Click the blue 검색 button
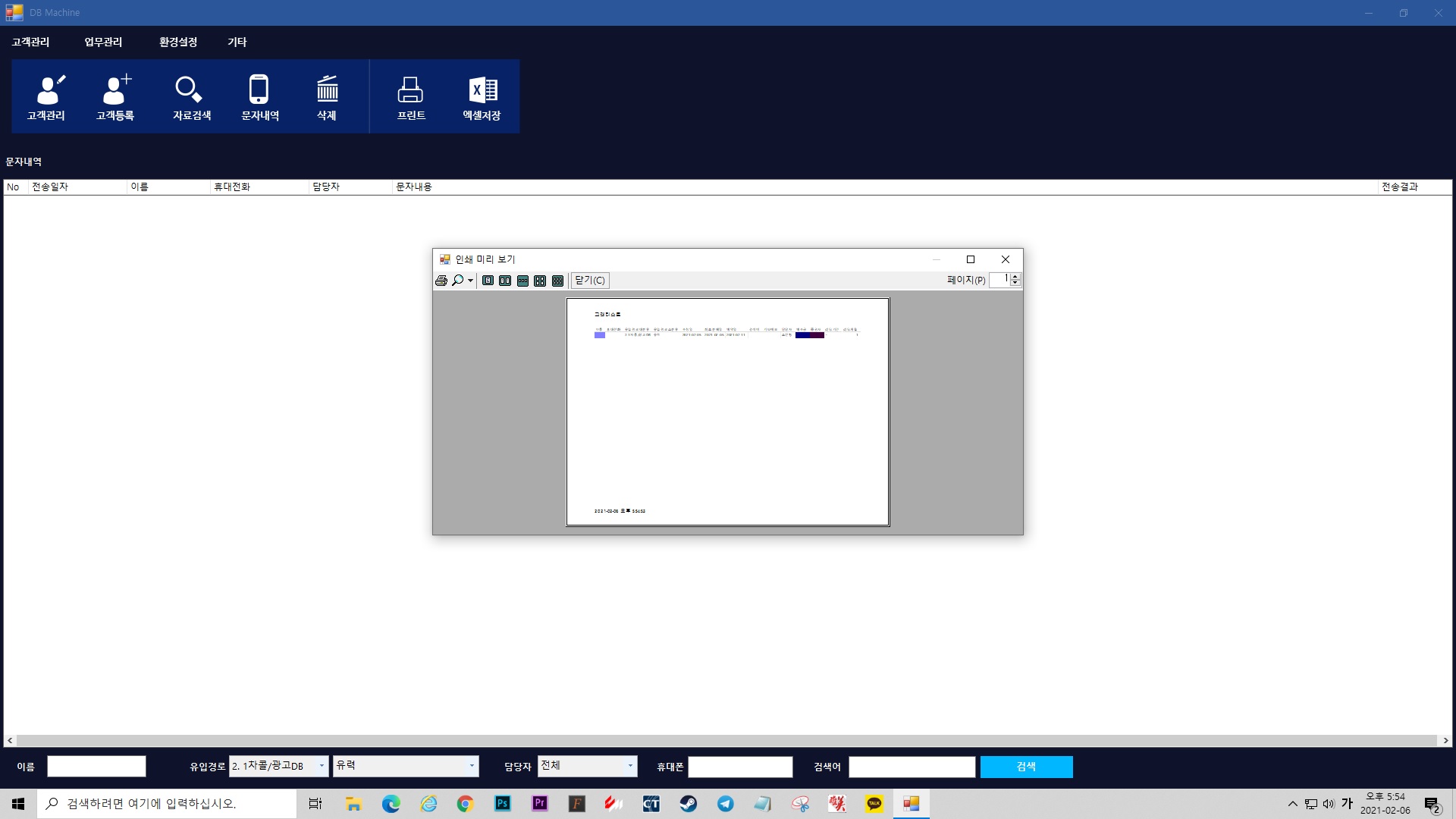 tap(1026, 767)
